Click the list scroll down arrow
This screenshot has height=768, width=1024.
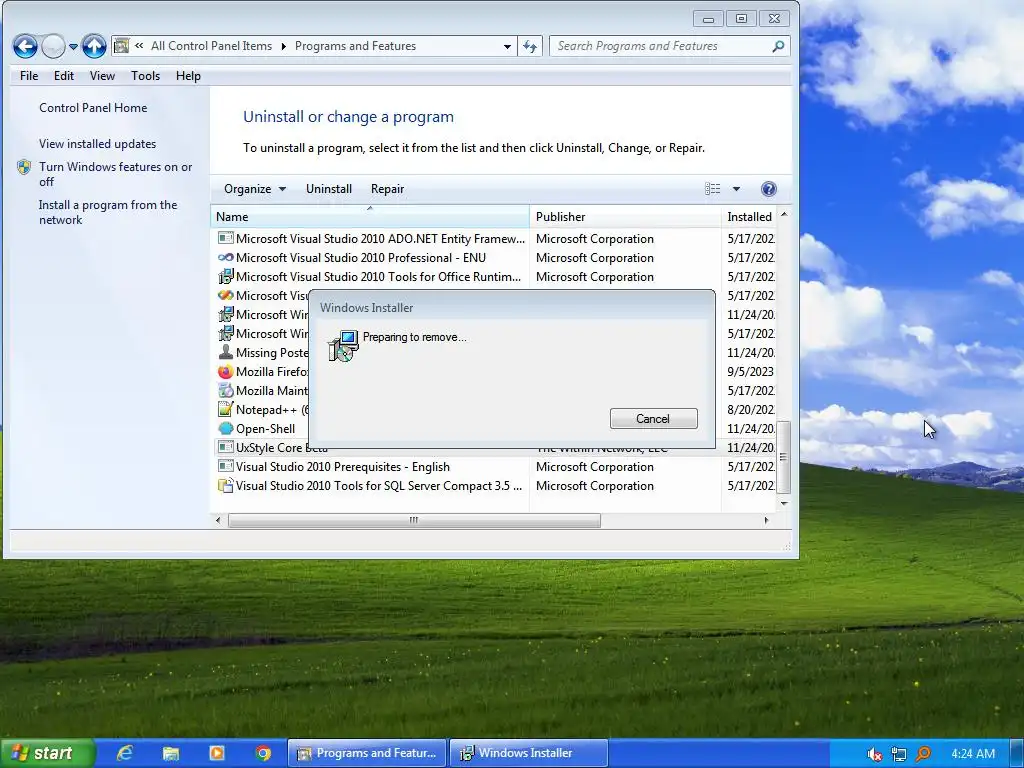pyautogui.click(x=784, y=504)
